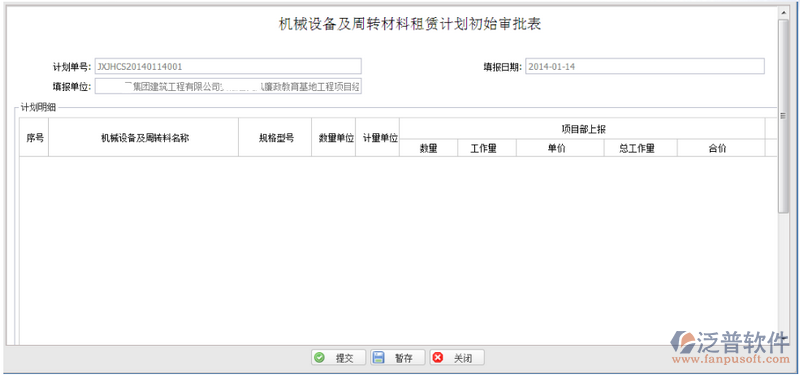Click the scrollbar up arrow
800x375 pixels.
783,12
